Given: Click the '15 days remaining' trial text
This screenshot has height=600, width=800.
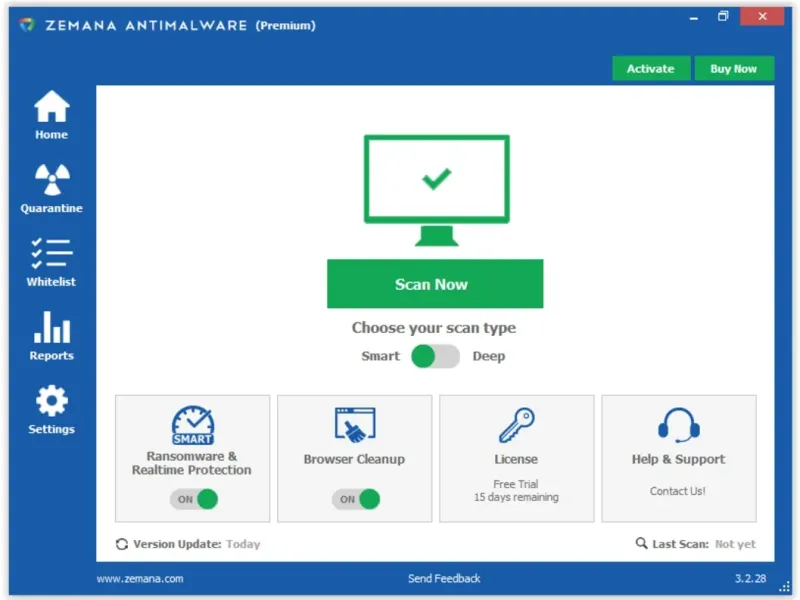Looking at the screenshot, I should [x=516, y=497].
